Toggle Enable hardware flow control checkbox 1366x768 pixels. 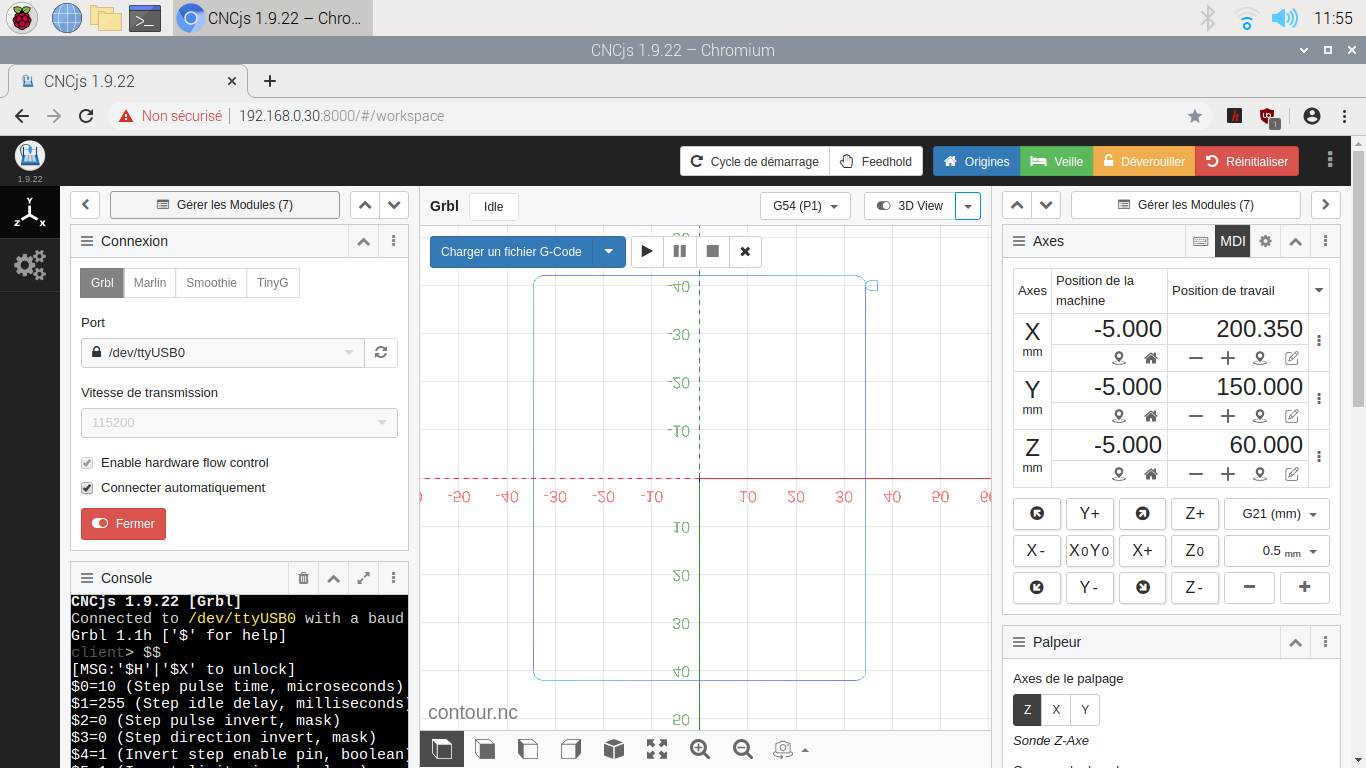click(x=87, y=463)
